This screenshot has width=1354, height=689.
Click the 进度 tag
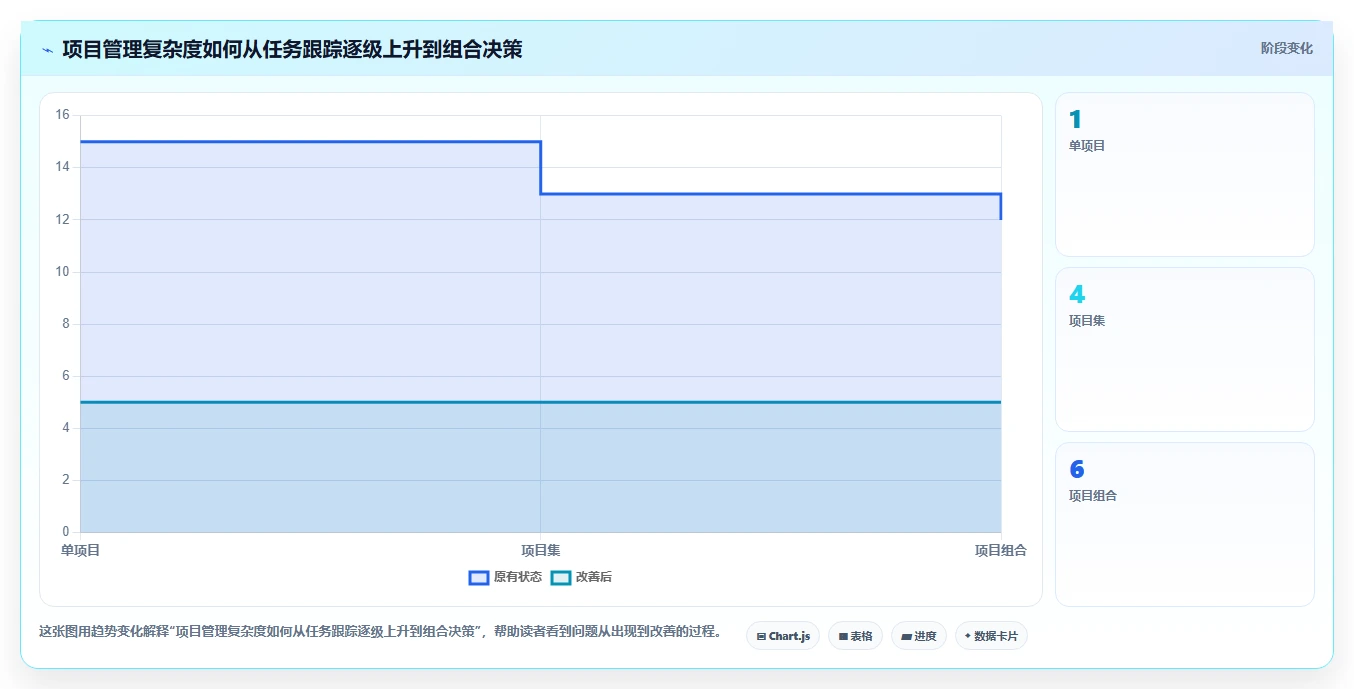click(x=918, y=636)
